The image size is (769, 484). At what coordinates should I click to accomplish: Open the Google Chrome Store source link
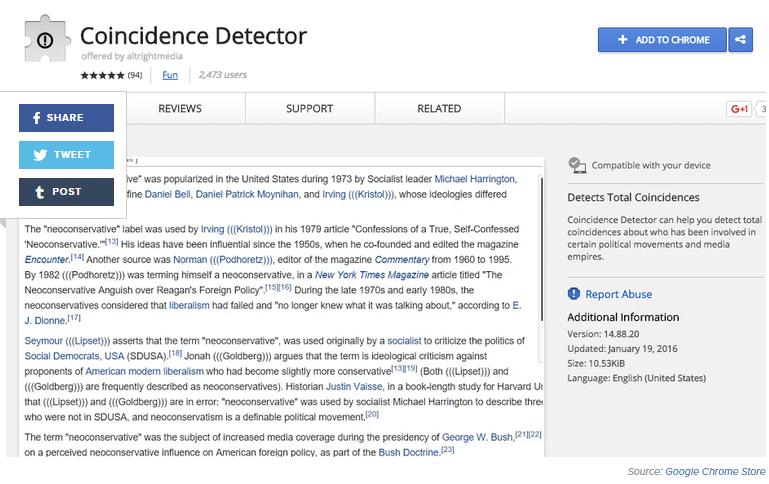(715, 472)
